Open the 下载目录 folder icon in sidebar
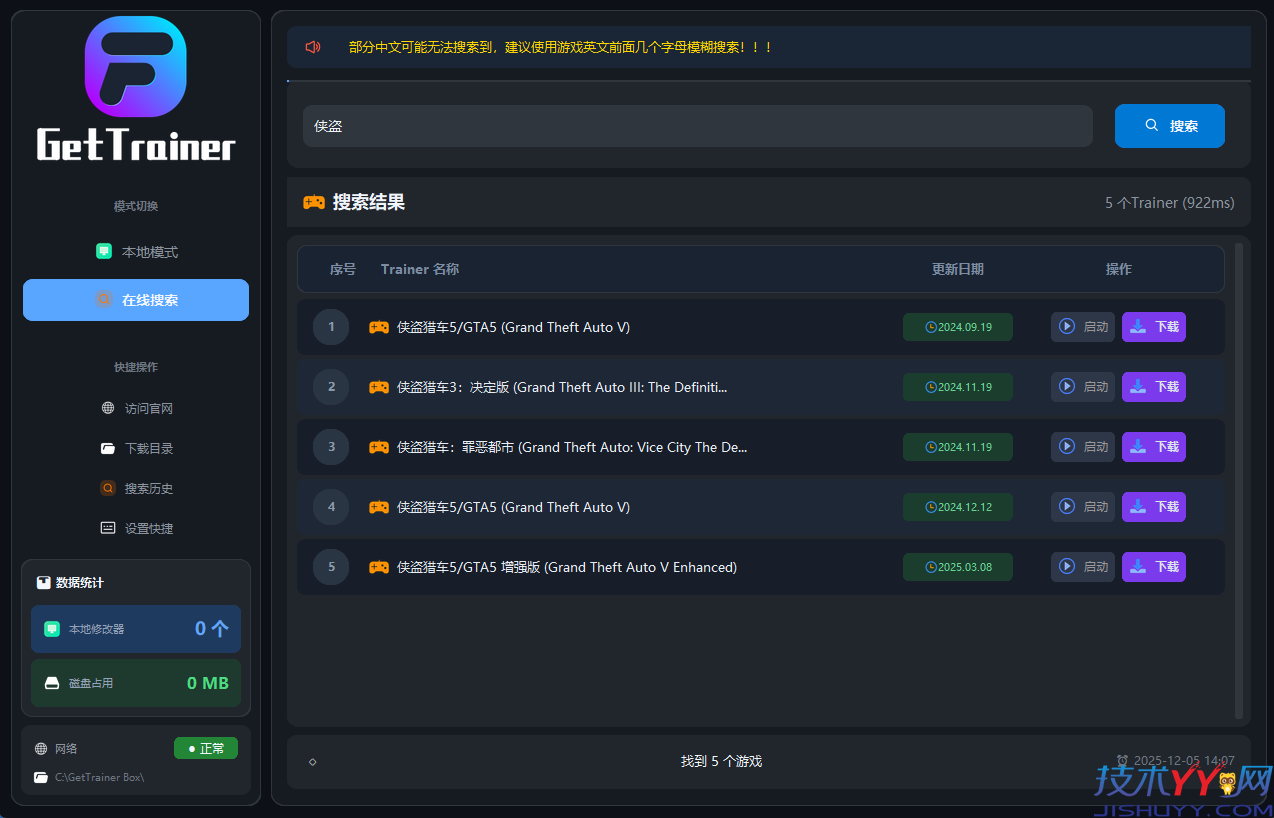1274x818 pixels. pos(107,448)
